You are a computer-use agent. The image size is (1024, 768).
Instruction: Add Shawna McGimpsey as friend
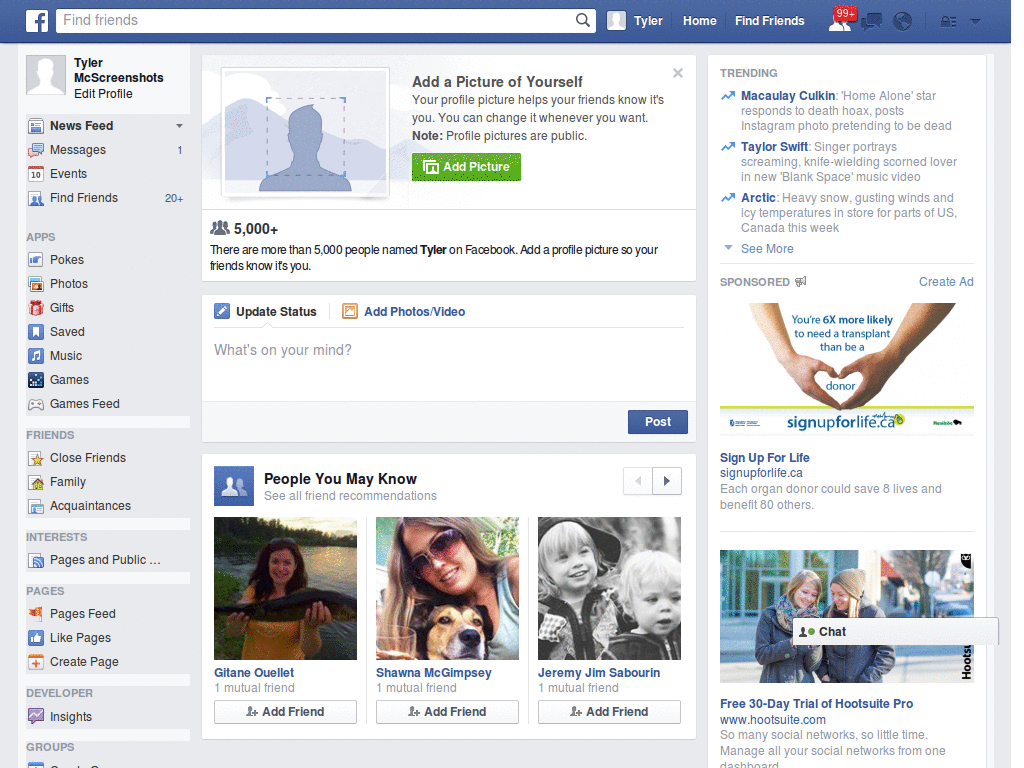coord(447,712)
